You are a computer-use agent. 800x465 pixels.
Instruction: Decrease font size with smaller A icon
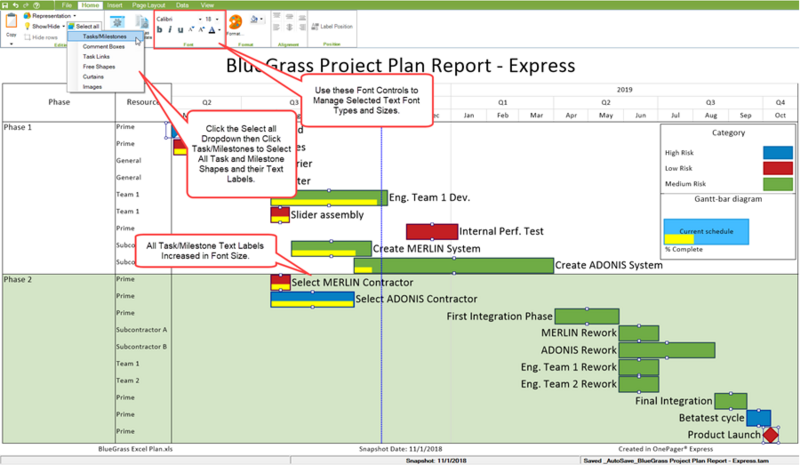point(191,30)
